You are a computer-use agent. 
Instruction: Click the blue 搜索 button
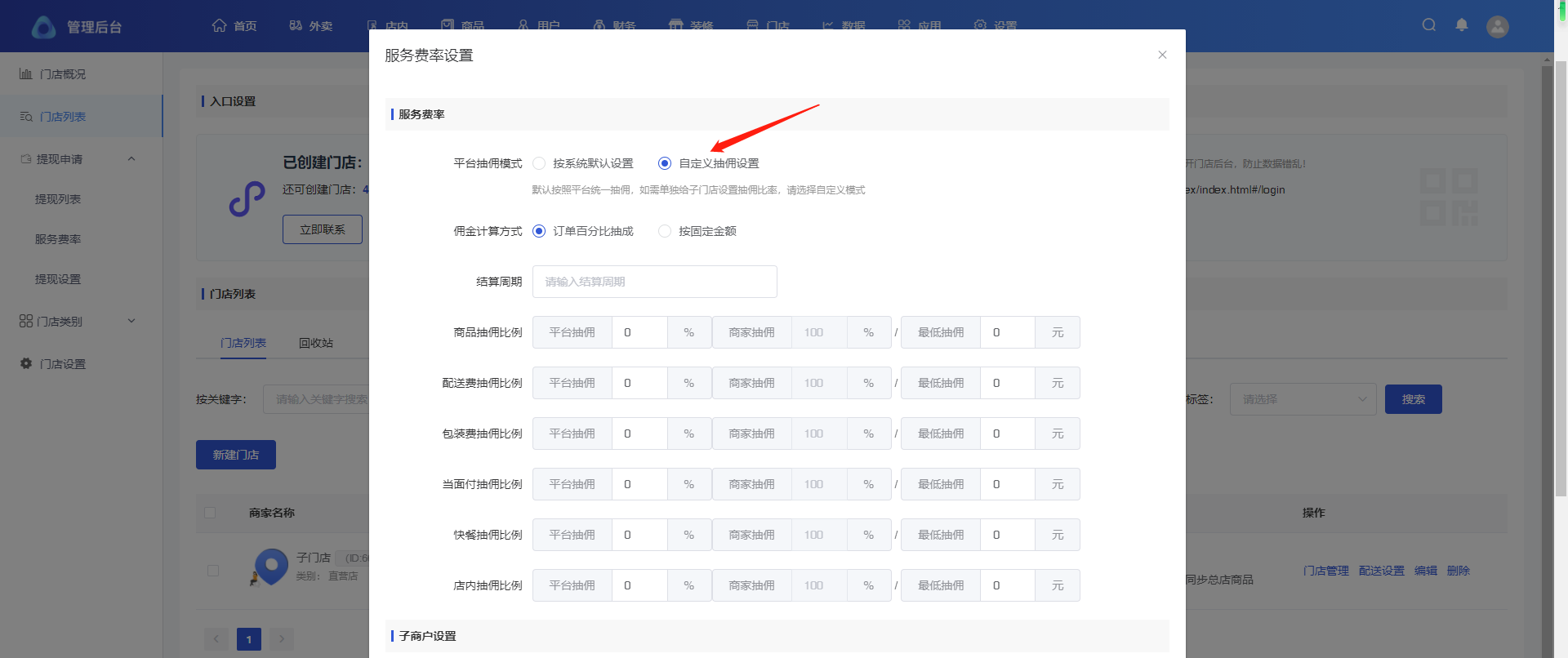1413,399
